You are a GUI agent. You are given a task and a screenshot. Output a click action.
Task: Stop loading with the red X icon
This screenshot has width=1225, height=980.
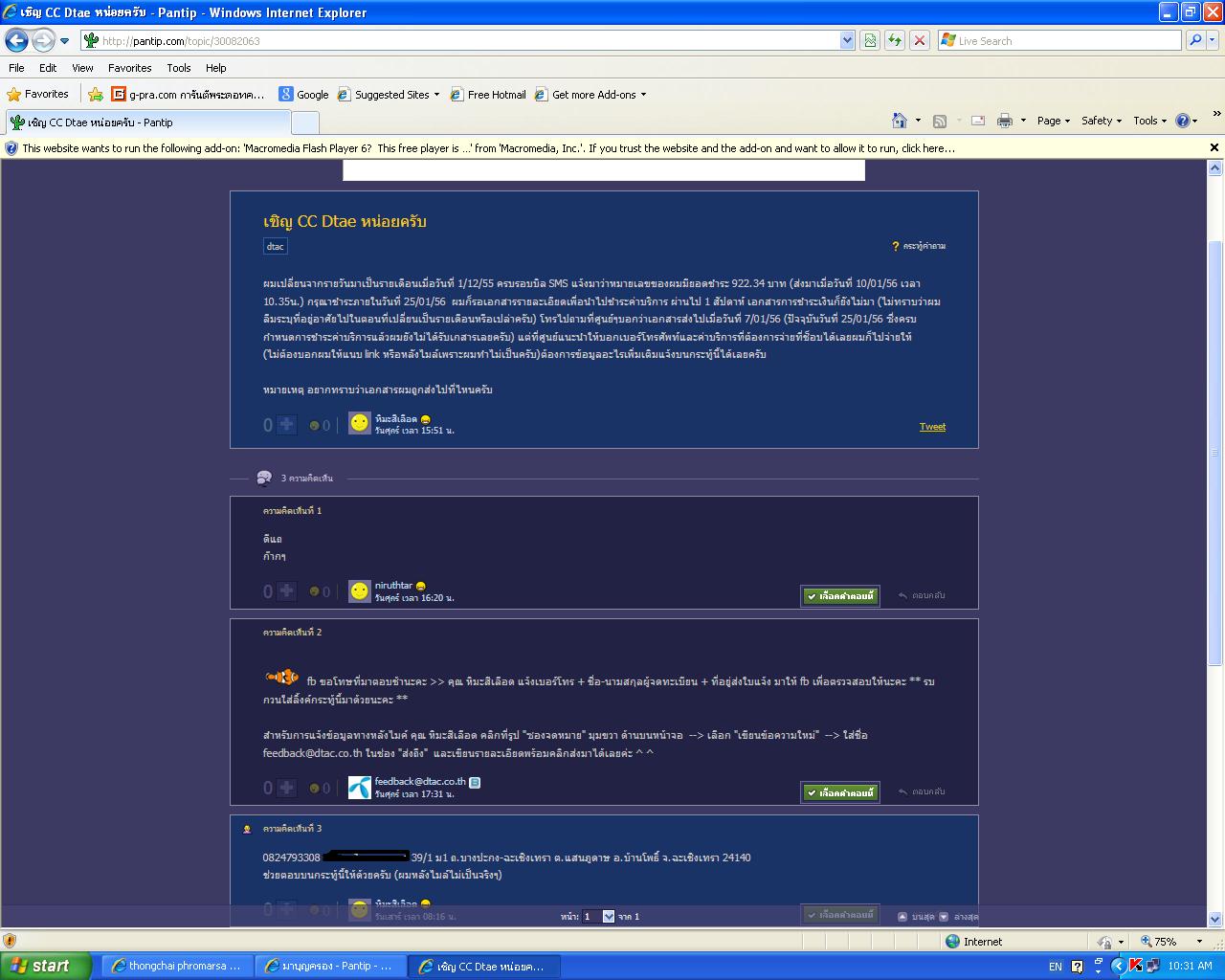click(920, 40)
